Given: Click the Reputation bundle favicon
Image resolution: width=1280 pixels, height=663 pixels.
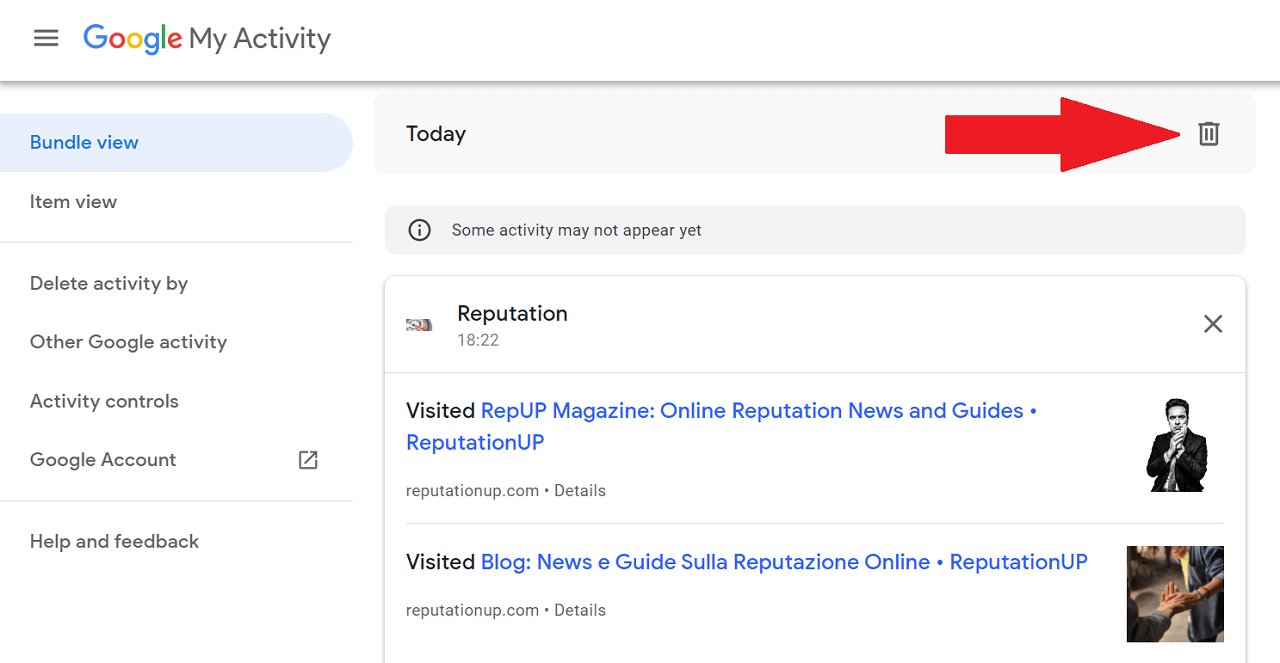Looking at the screenshot, I should (419, 325).
